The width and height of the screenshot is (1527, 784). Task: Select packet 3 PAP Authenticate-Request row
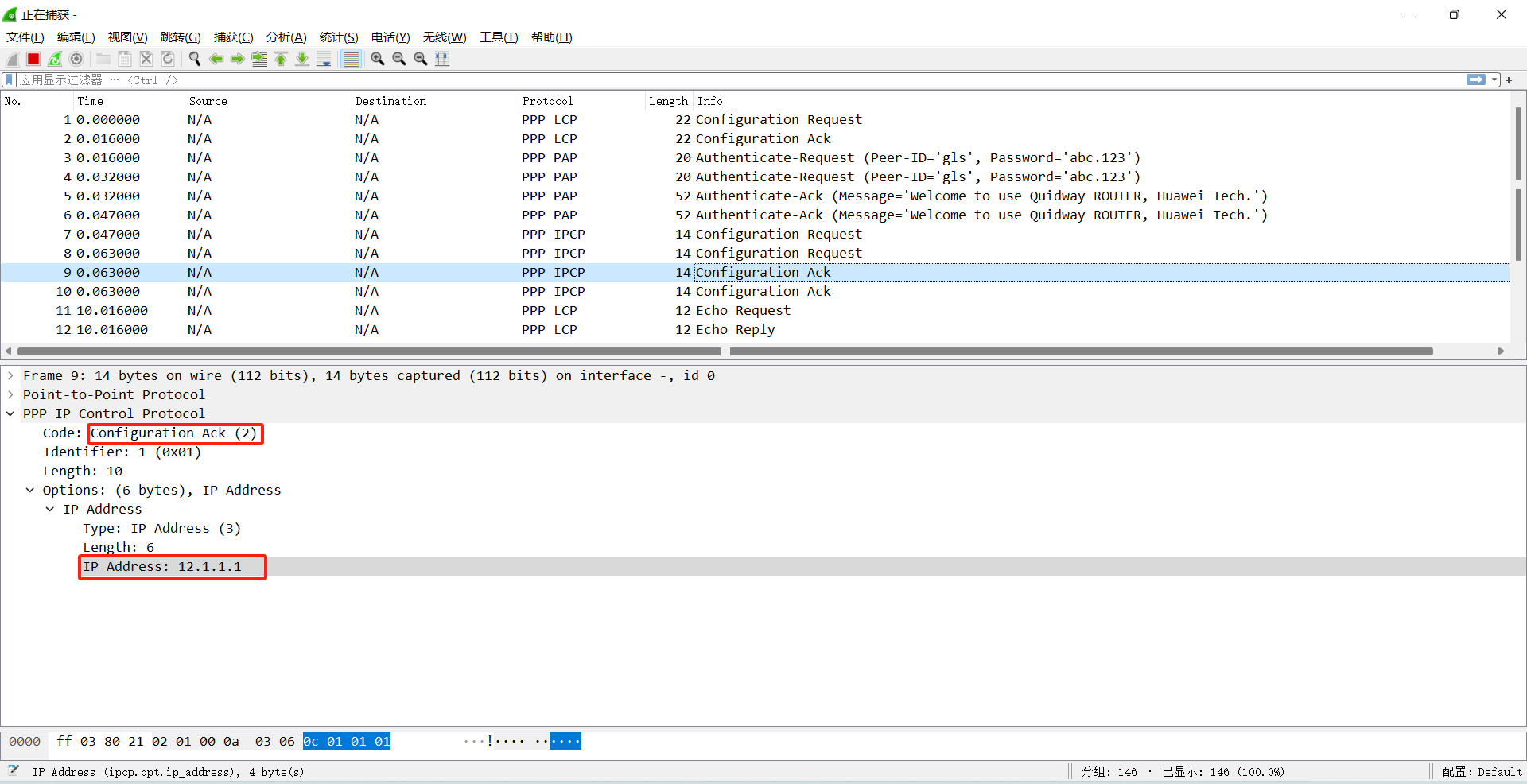pos(755,157)
